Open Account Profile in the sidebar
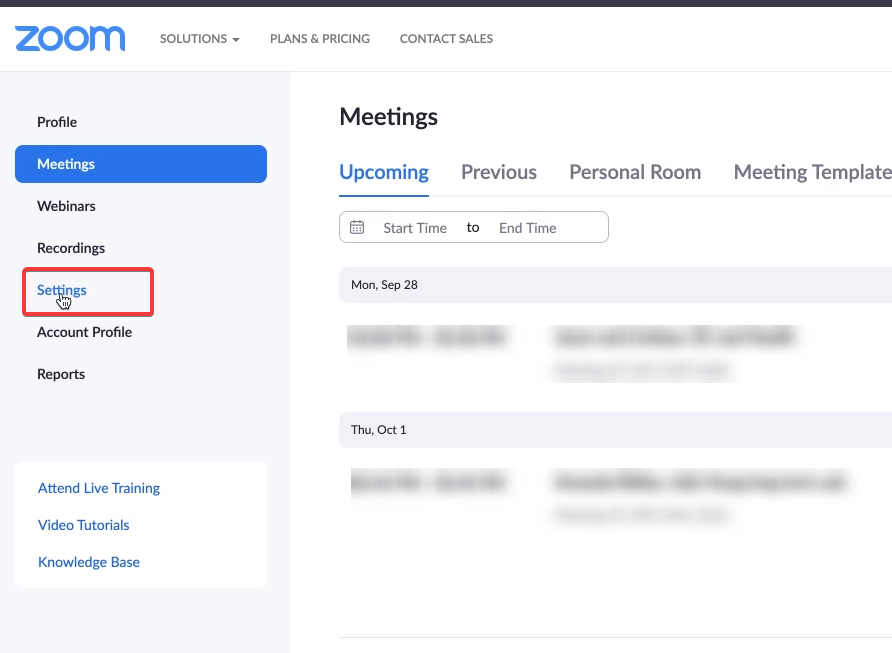Viewport: 892px width, 653px height. pyautogui.click(x=84, y=332)
